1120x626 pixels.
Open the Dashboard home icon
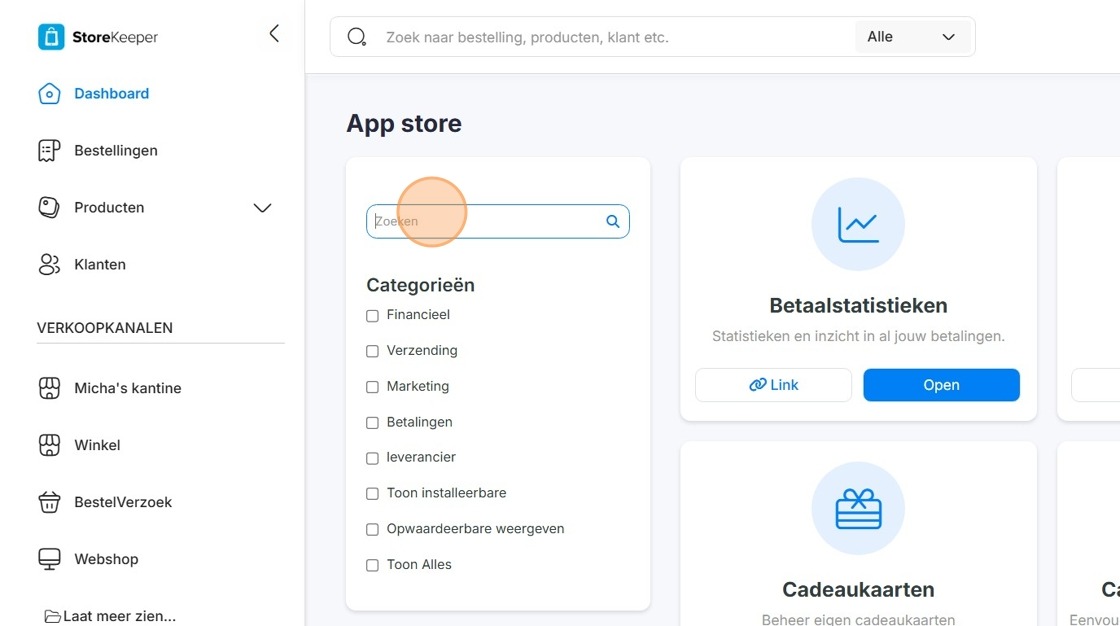(x=49, y=94)
